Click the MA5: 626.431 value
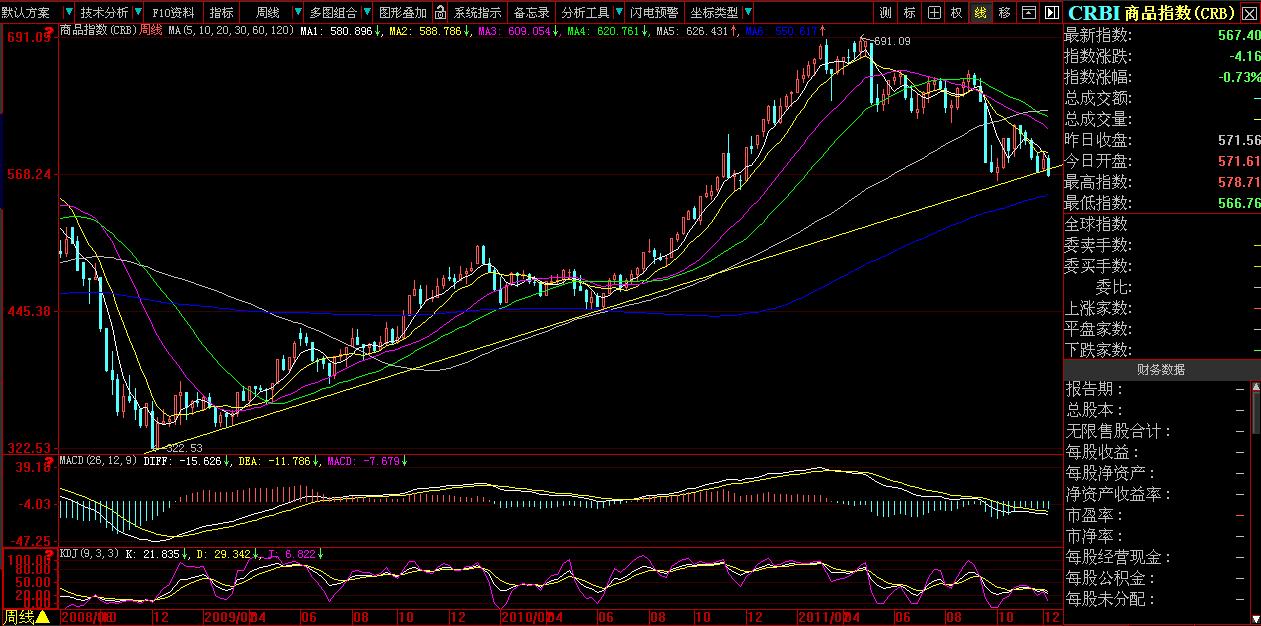Screen dimensions: 1261x626 tap(692, 32)
